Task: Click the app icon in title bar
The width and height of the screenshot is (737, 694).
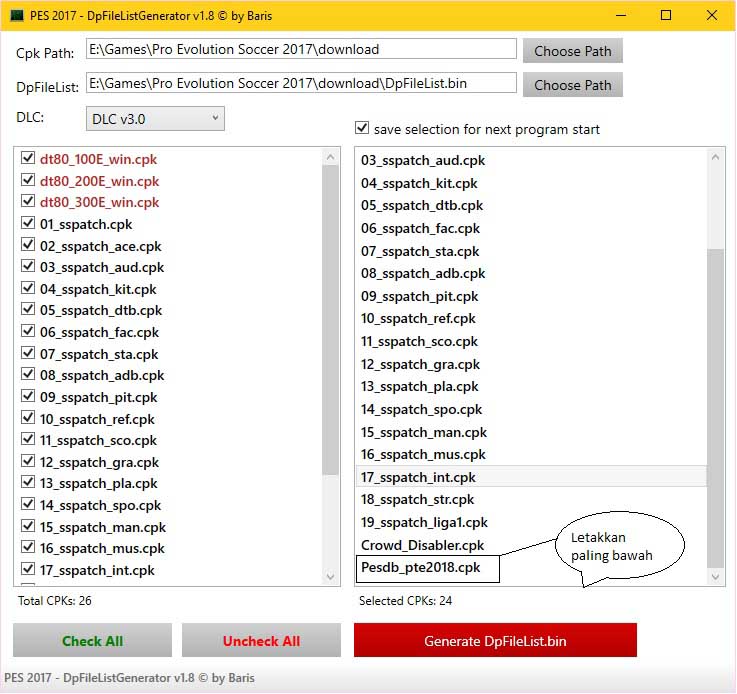Action: click(x=17, y=16)
